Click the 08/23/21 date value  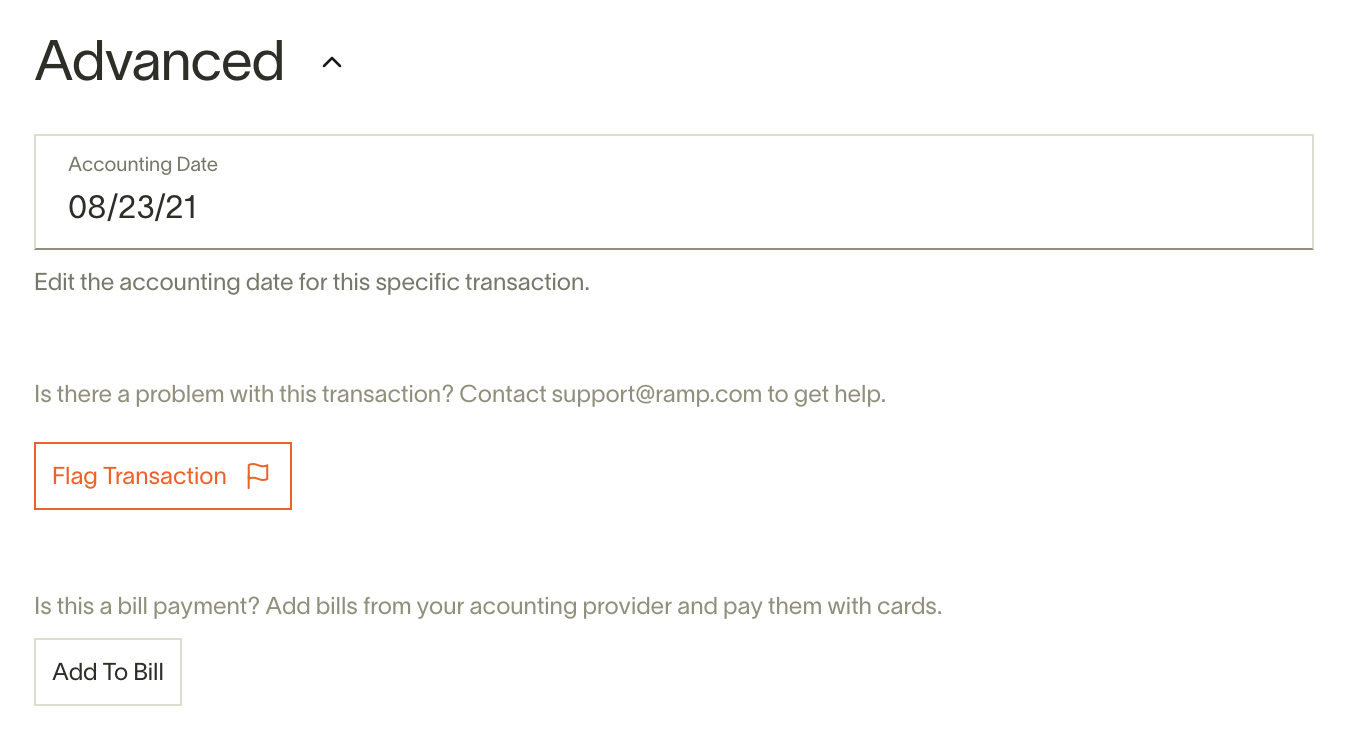[x=133, y=207]
